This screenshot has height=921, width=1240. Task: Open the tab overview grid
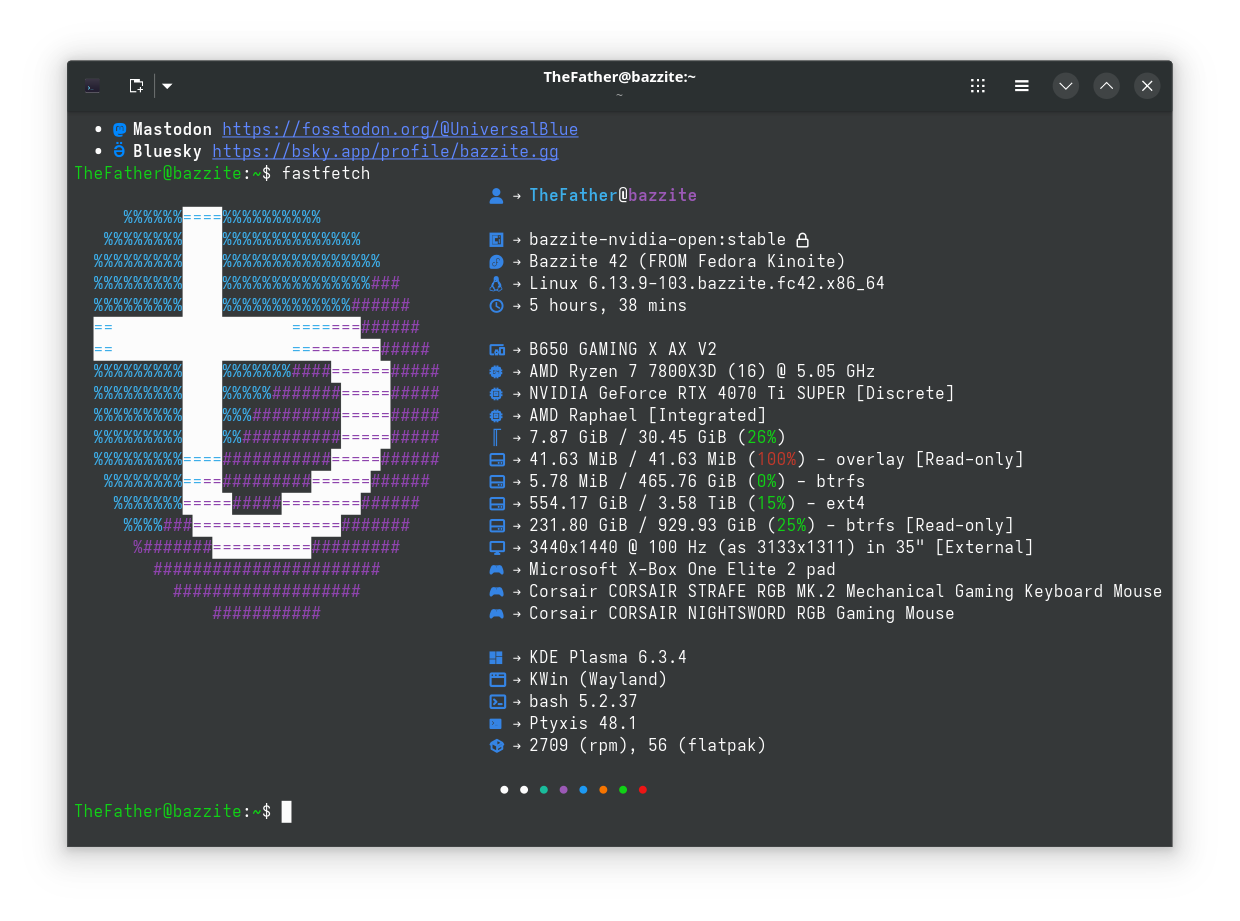[977, 86]
